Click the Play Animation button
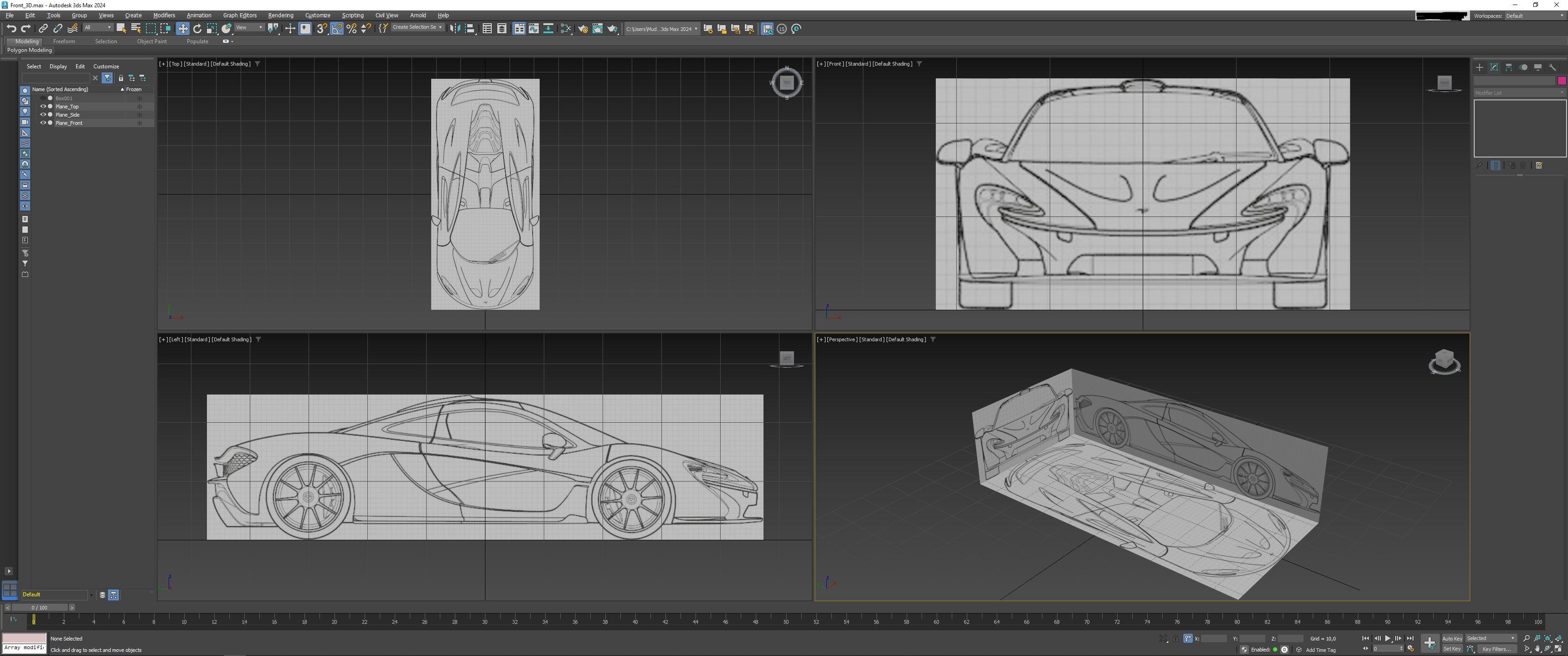 point(1387,638)
